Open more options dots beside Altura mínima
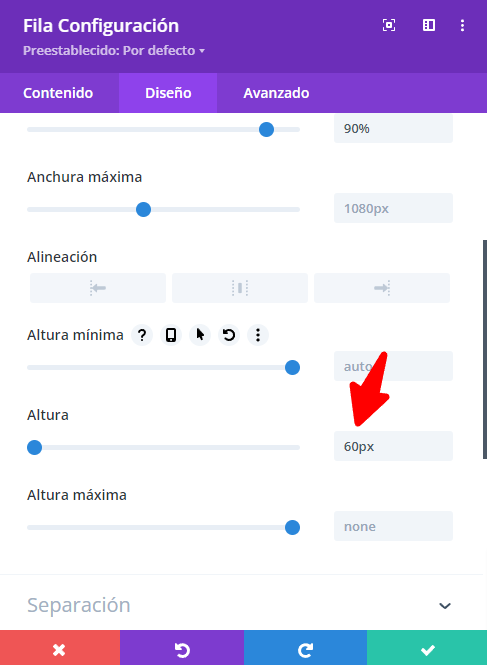This screenshot has width=487, height=665. (258, 335)
